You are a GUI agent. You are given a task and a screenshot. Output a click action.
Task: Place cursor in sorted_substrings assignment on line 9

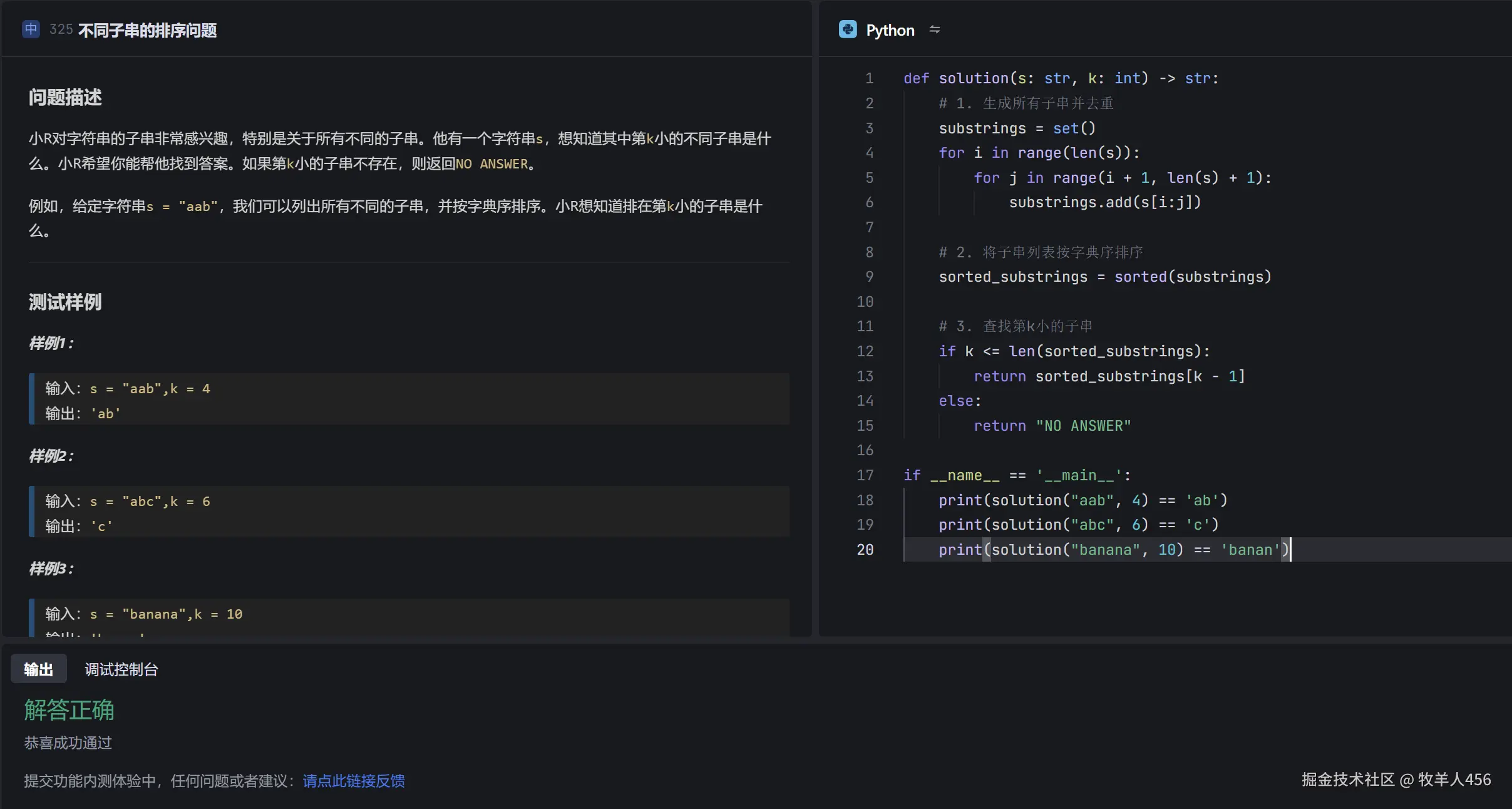pyautogui.click(x=1104, y=277)
